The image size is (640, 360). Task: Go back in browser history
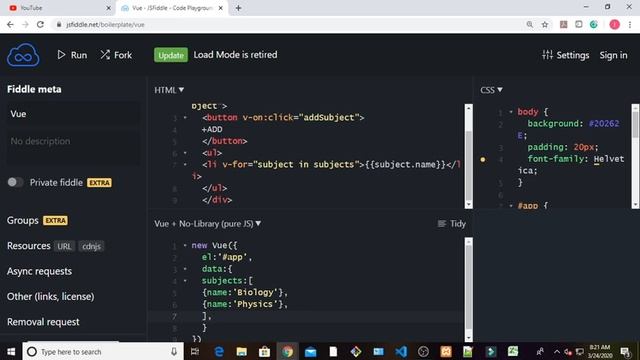coord(10,24)
